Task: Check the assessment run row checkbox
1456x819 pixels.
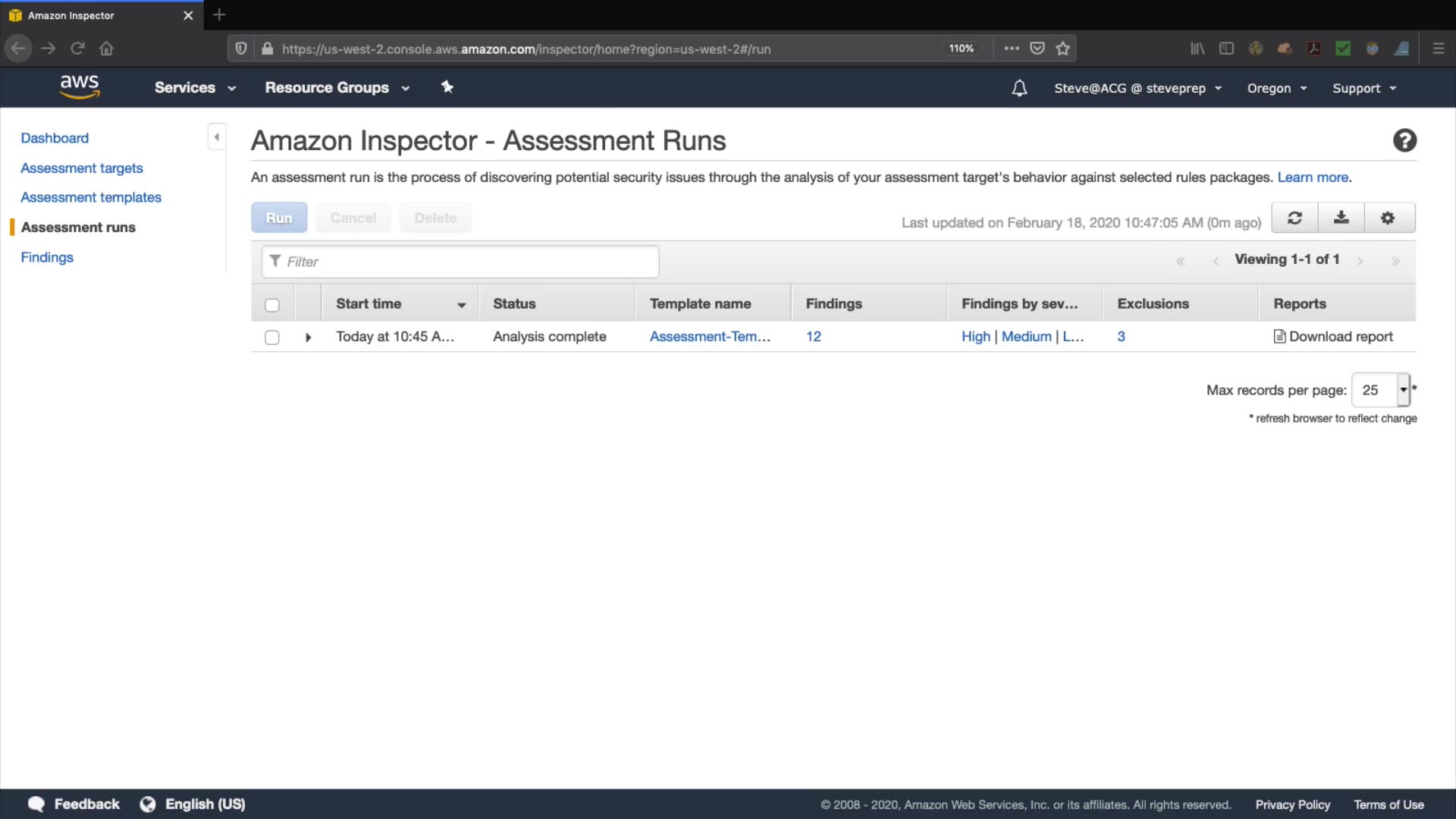Action: 272,337
